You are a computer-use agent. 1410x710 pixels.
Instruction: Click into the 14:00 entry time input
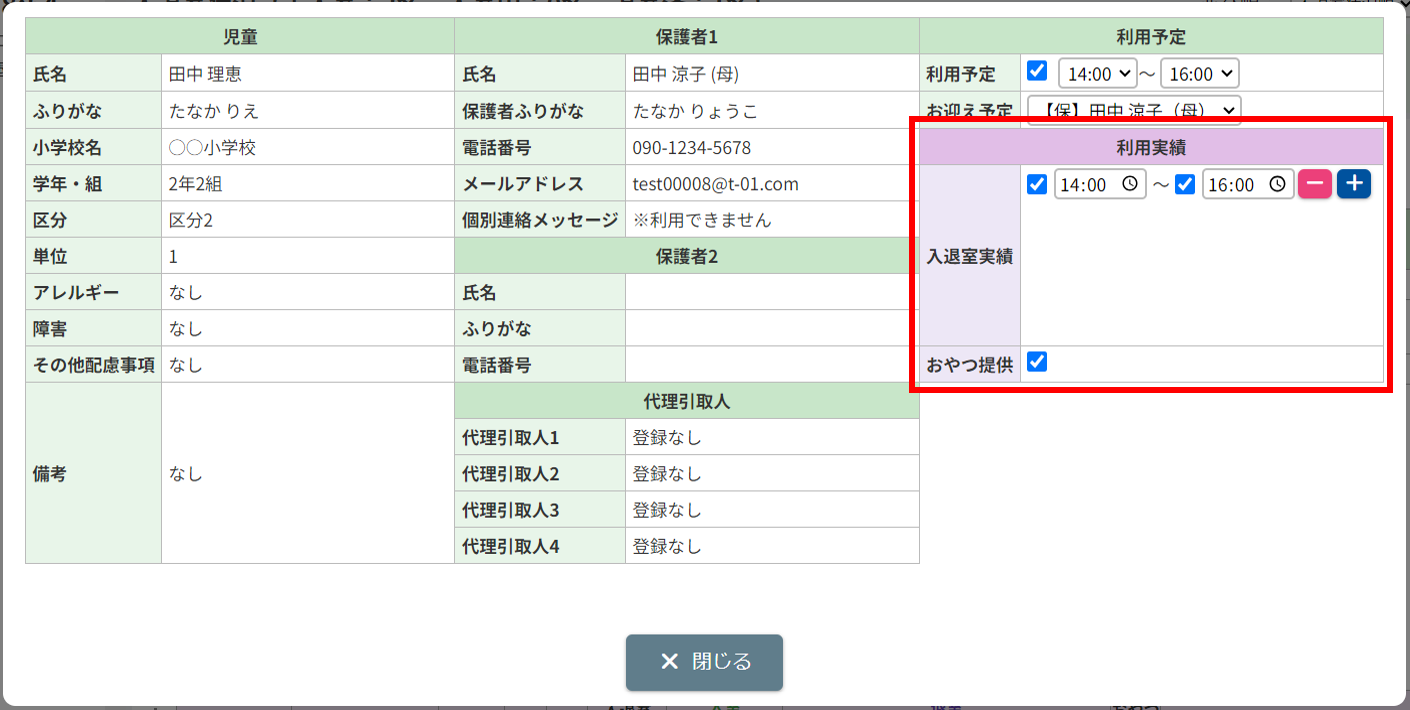[1100, 185]
